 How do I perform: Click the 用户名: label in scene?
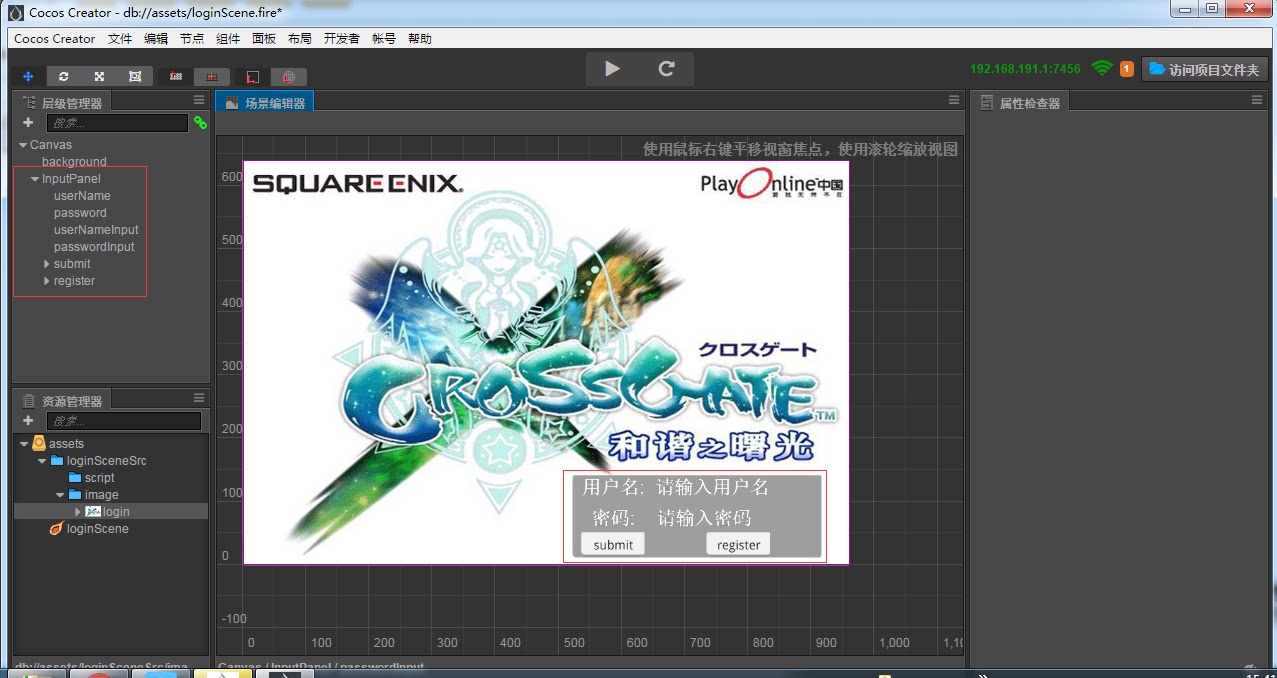[613, 488]
